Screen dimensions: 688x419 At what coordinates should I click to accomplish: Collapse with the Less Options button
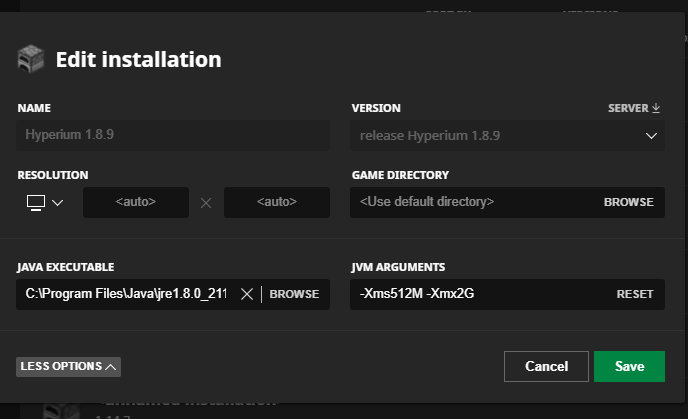click(68, 367)
